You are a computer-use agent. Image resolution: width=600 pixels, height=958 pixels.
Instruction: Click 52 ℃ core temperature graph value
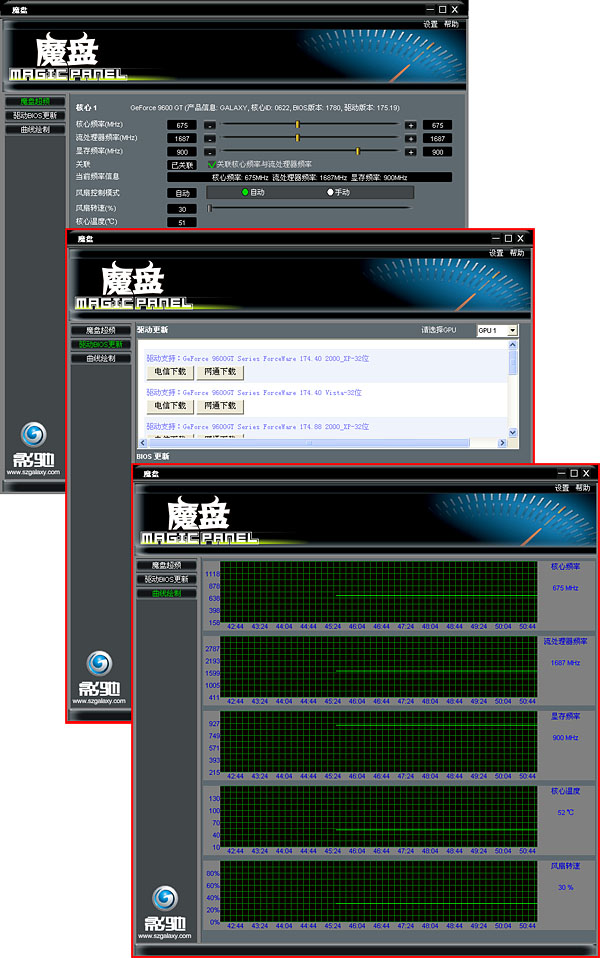(x=565, y=813)
